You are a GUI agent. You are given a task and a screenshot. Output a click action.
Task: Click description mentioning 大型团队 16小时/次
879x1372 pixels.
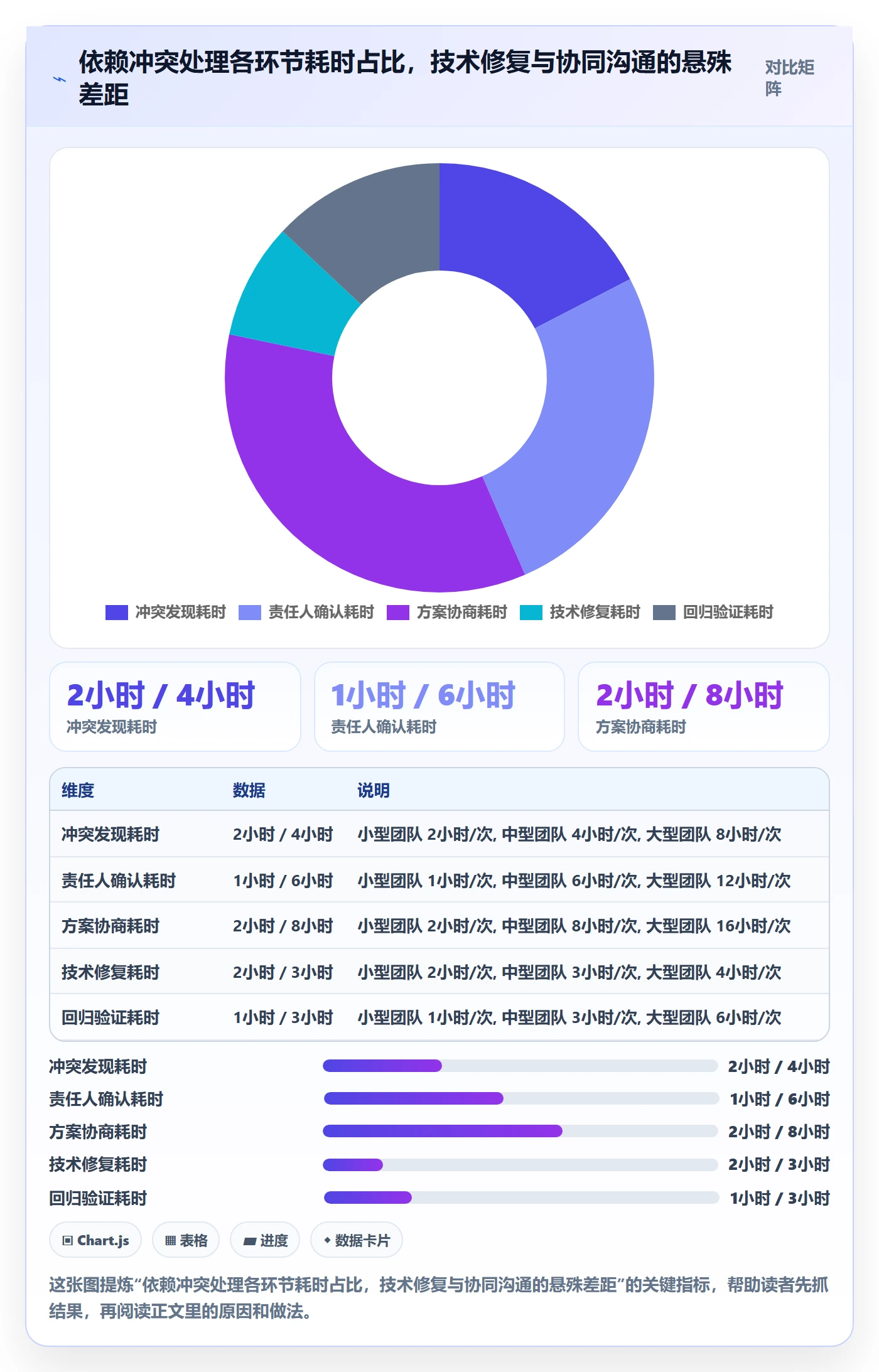pos(574,926)
